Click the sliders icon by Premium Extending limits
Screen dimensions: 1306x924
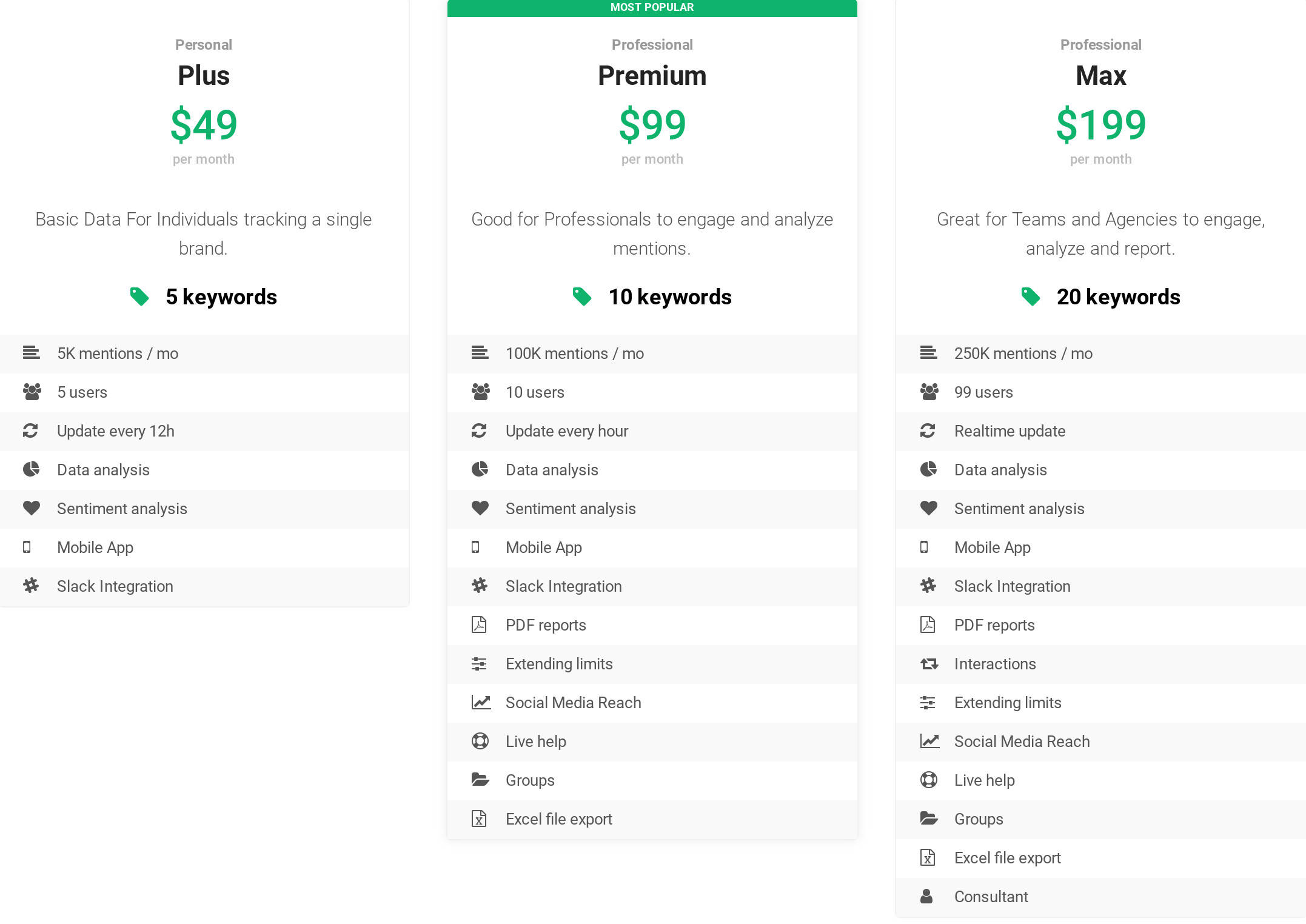(x=479, y=664)
